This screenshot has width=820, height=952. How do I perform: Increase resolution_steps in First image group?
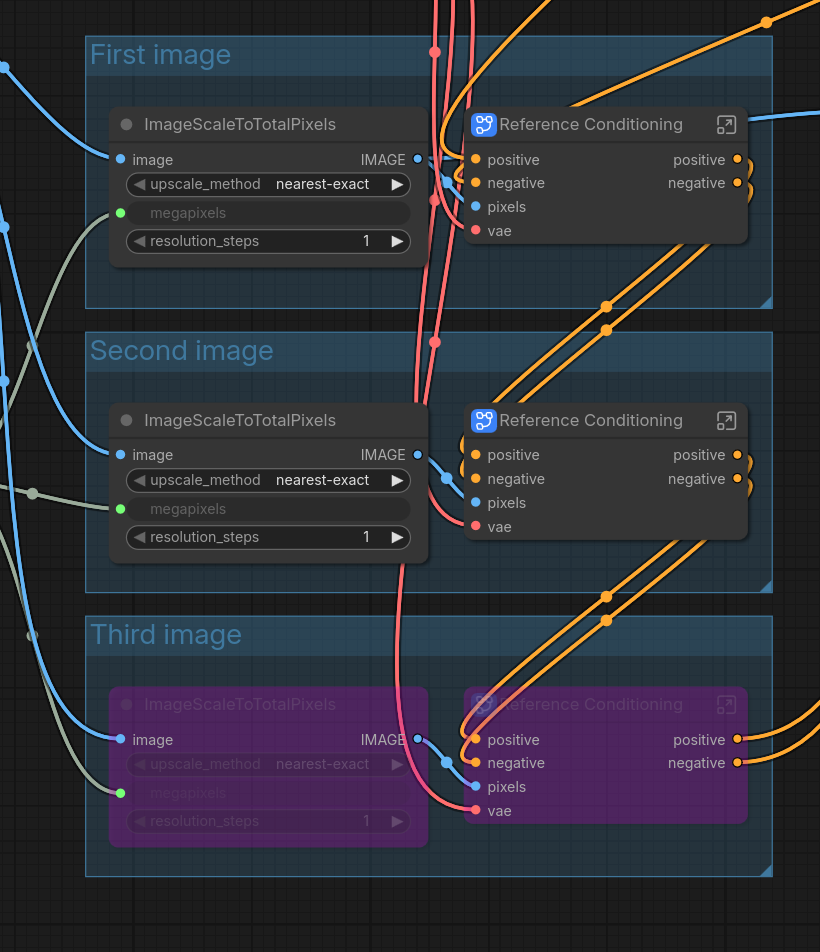397,241
